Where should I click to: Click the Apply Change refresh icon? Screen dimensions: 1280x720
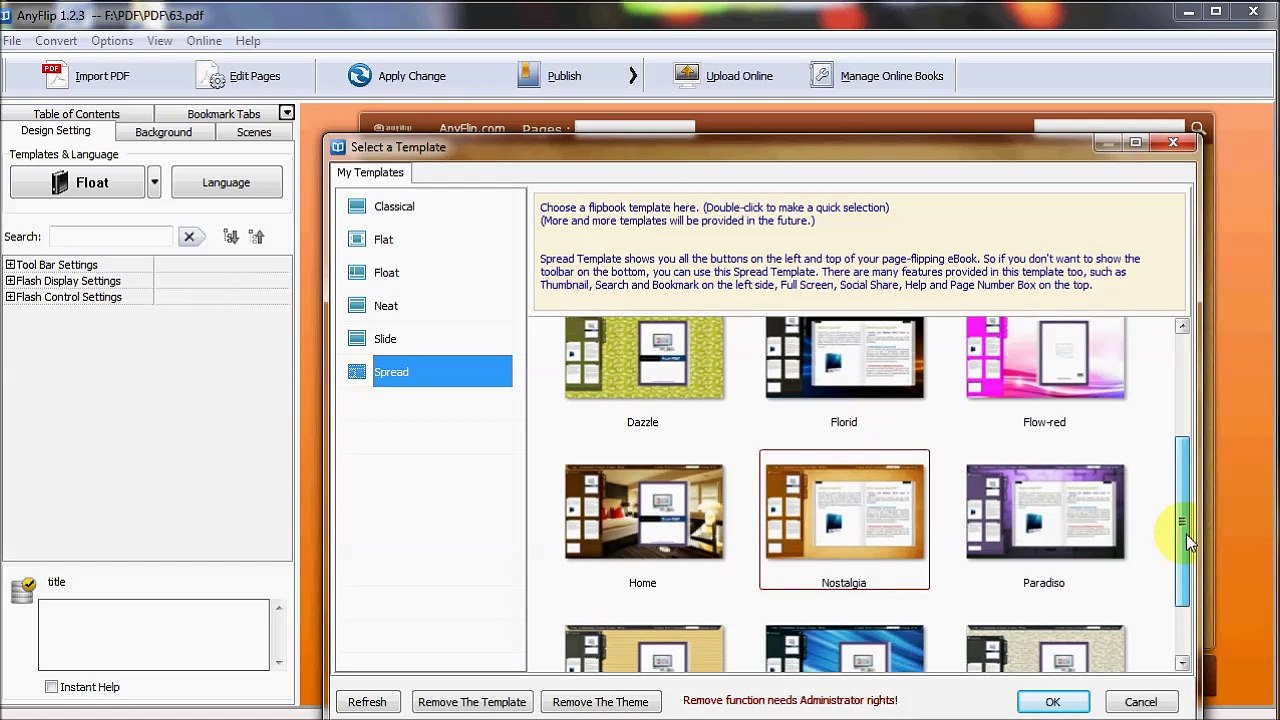pyautogui.click(x=359, y=75)
